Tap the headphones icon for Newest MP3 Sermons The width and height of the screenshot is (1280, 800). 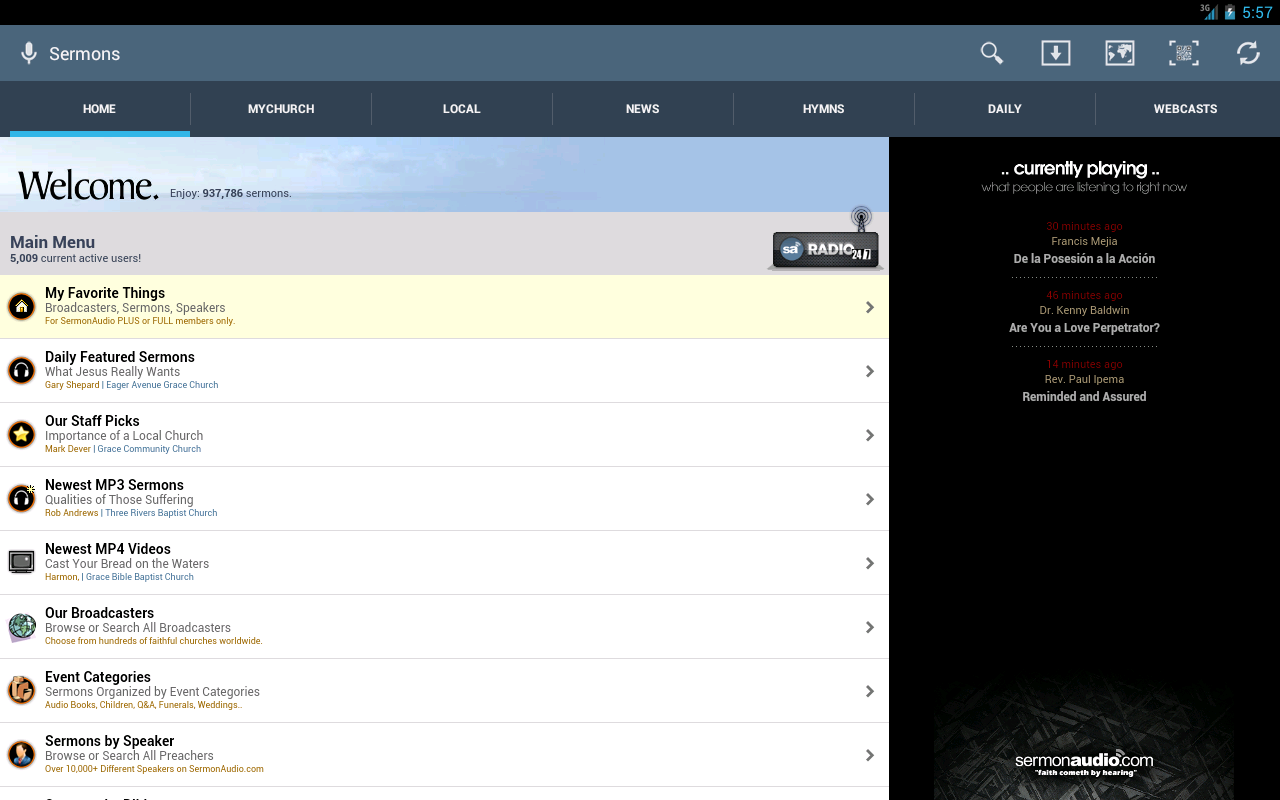(x=21, y=499)
